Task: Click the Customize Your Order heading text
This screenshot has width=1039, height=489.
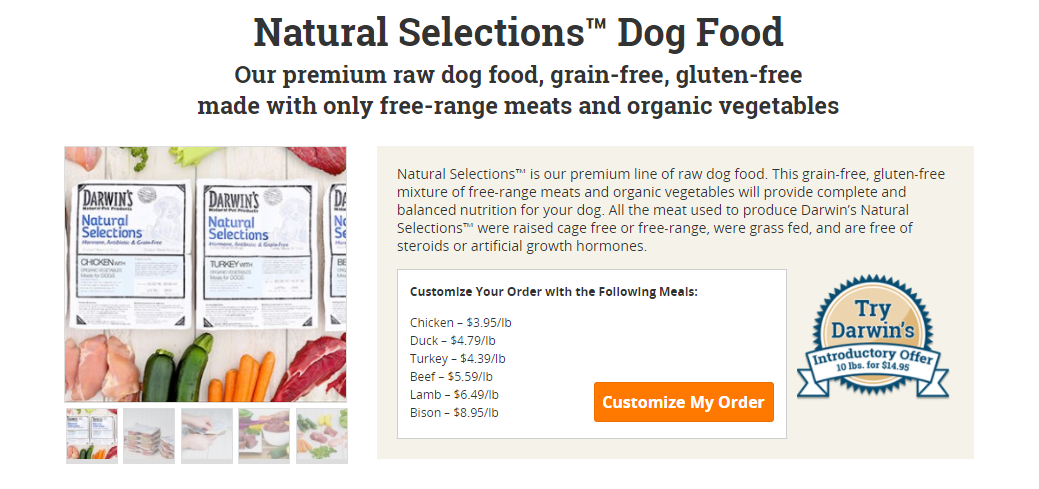Action: click(554, 292)
